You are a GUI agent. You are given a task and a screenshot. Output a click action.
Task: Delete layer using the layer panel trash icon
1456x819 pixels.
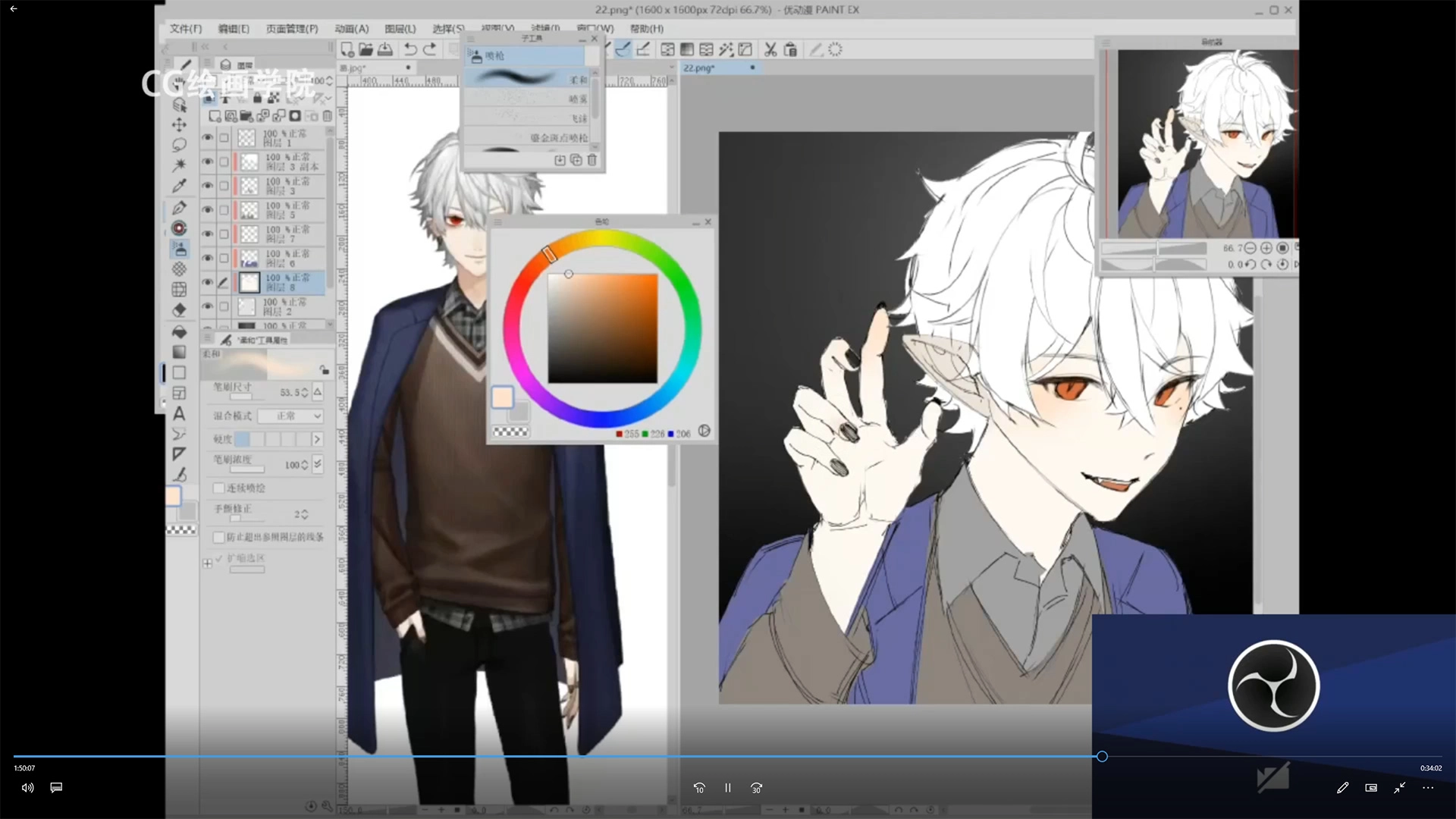click(327, 116)
